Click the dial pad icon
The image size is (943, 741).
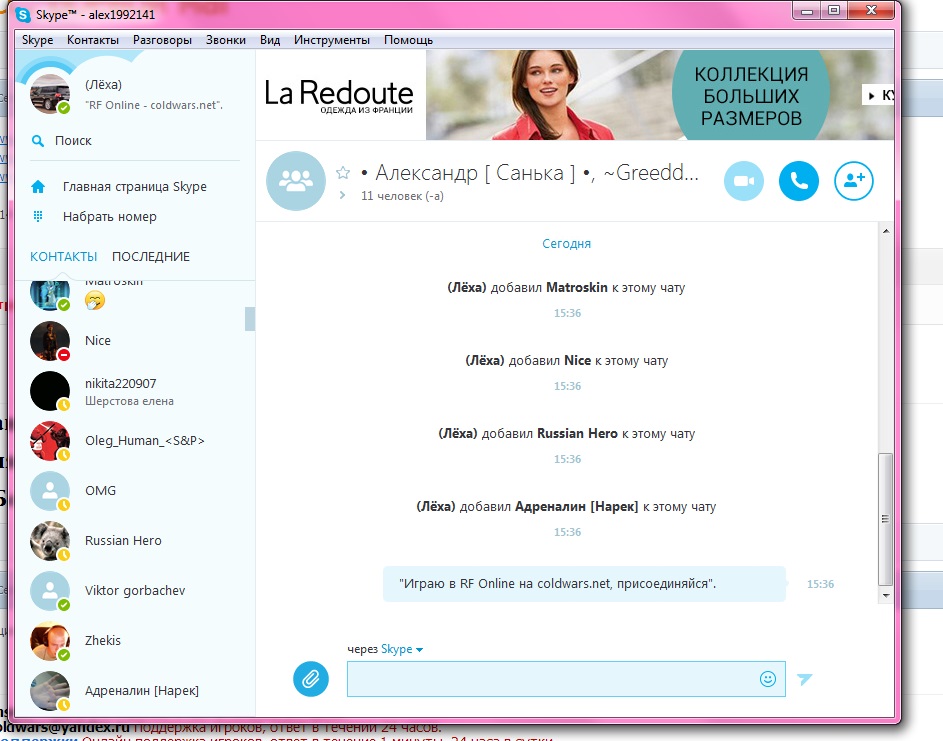(38, 217)
